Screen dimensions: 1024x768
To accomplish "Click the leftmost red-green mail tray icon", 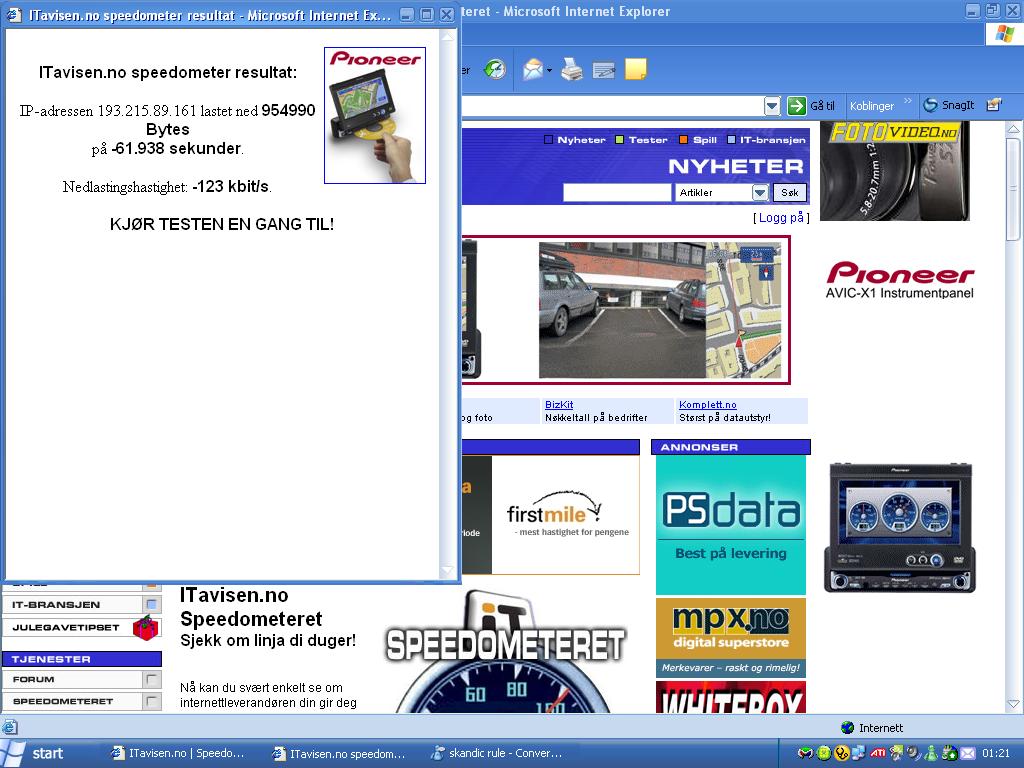I will click(x=805, y=753).
